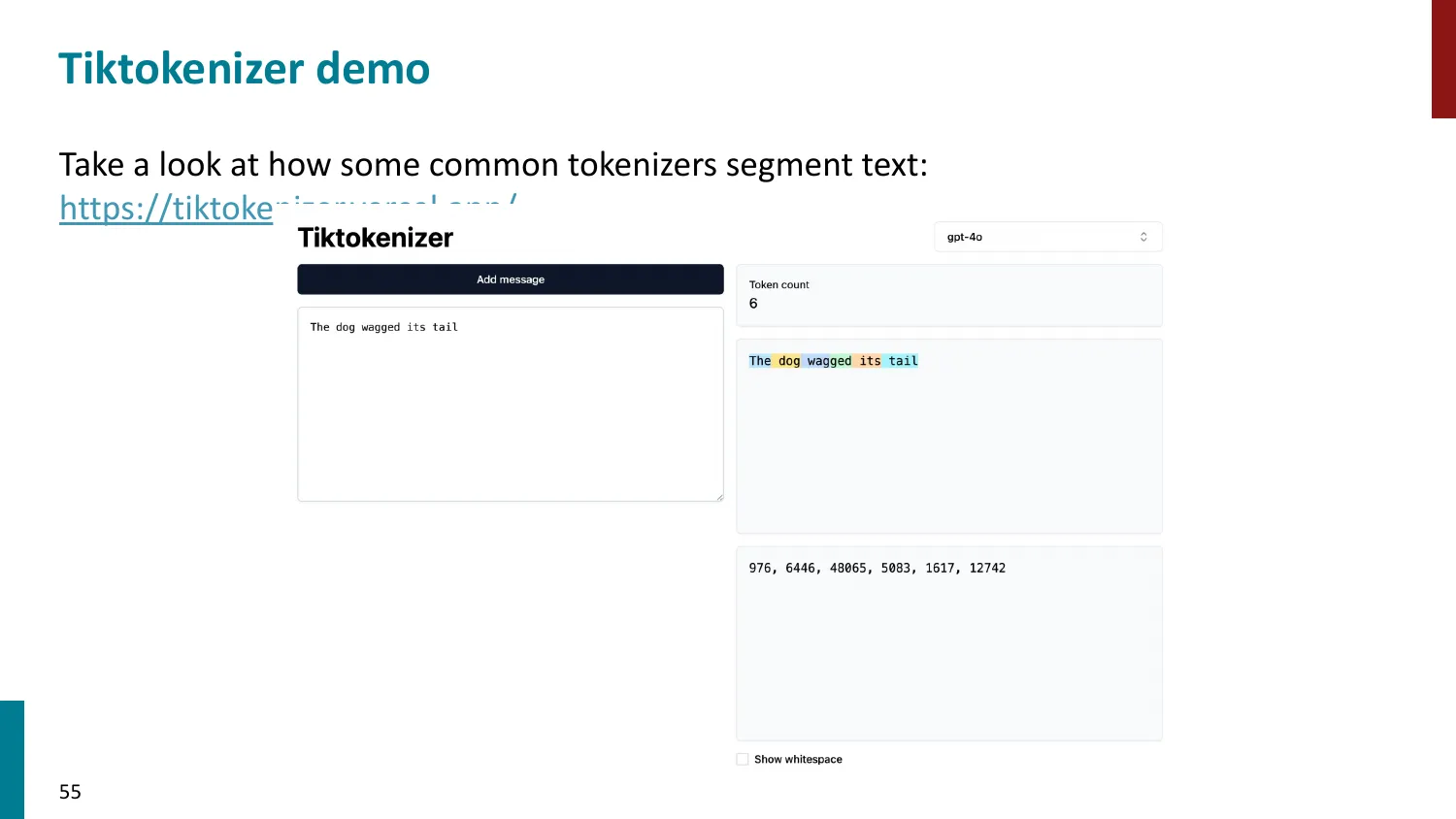
Task: Focus the message text input area
Action: click(x=510, y=408)
